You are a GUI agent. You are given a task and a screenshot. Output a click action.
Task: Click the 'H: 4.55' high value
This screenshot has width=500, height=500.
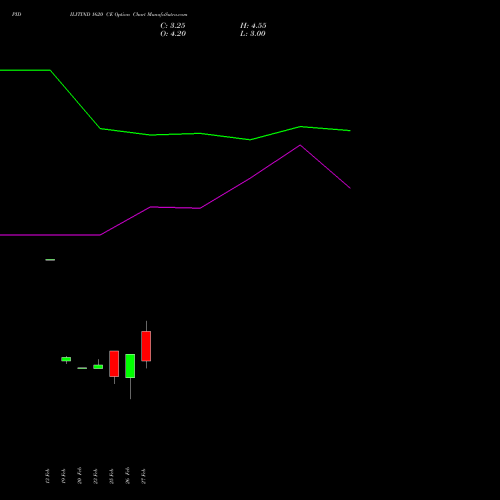coord(253,26)
